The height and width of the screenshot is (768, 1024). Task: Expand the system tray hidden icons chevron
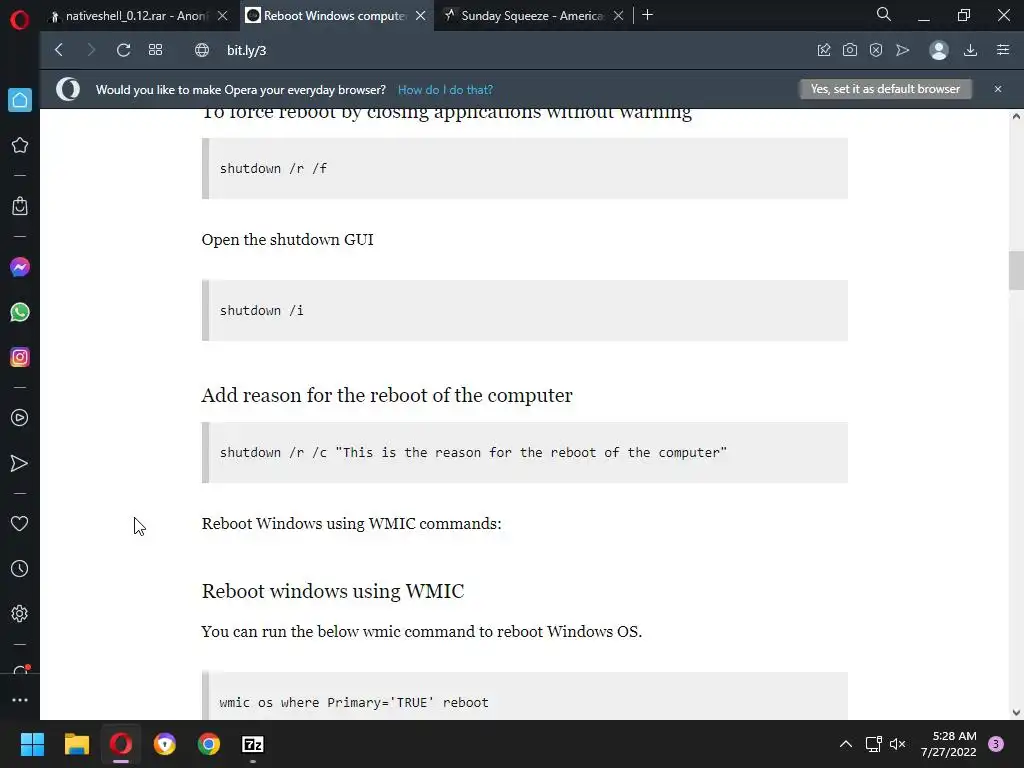(846, 744)
